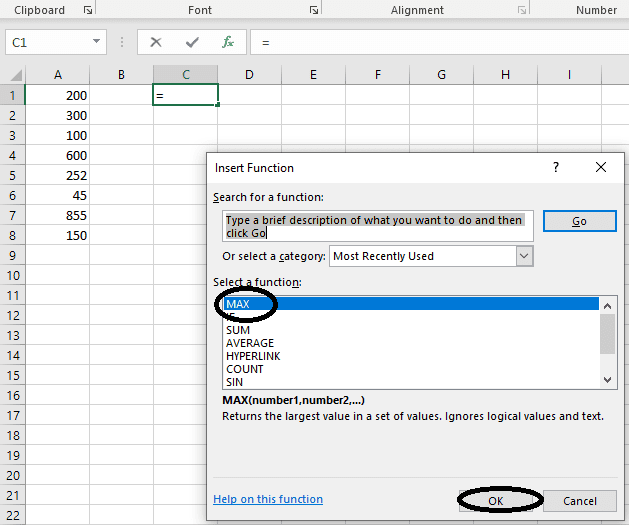Click the formula bar Cancel X icon
The image size is (629, 525).
[156, 42]
